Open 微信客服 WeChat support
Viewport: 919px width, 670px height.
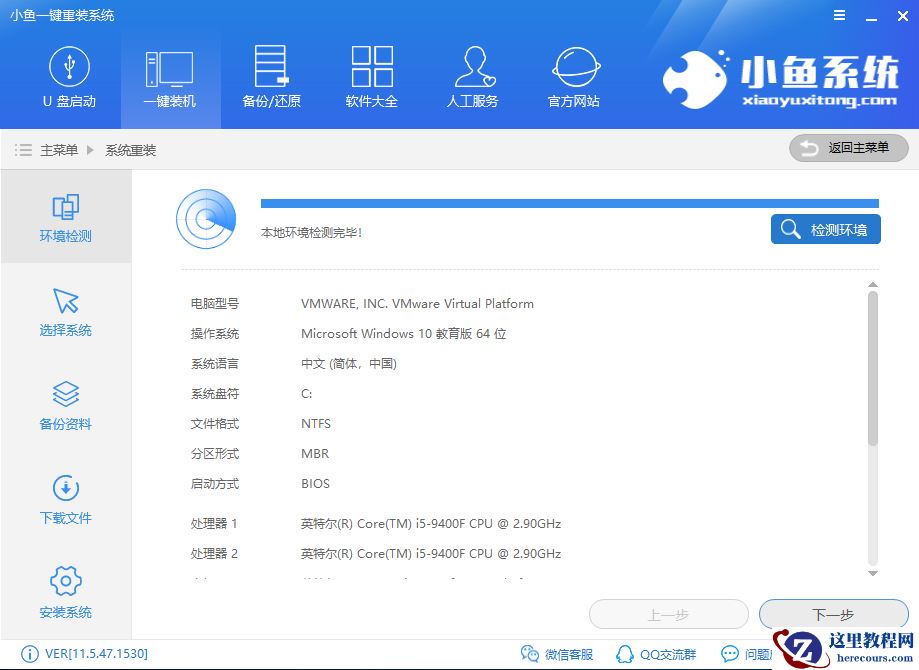(x=557, y=654)
